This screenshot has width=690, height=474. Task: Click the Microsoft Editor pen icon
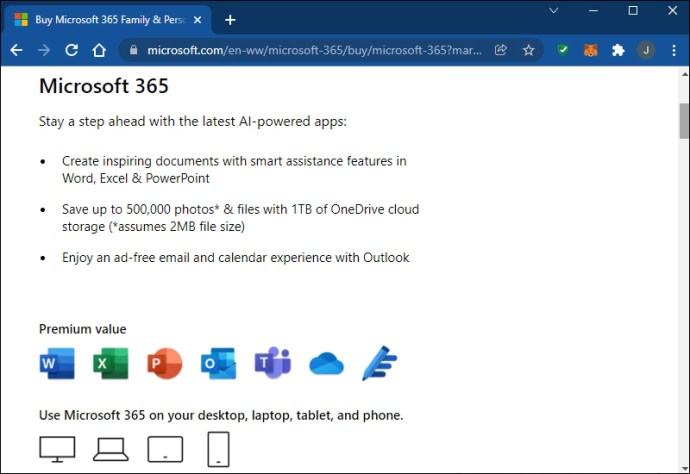379,363
